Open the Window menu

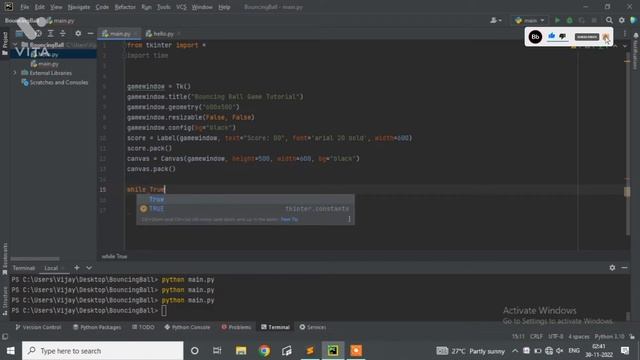[202, 7]
